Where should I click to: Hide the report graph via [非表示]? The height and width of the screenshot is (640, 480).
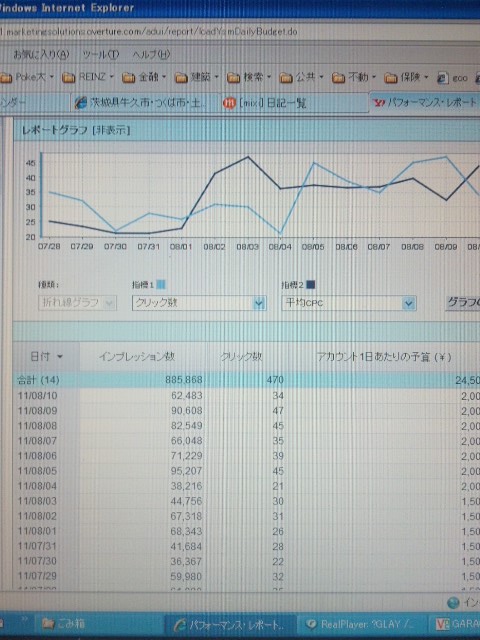111,130
